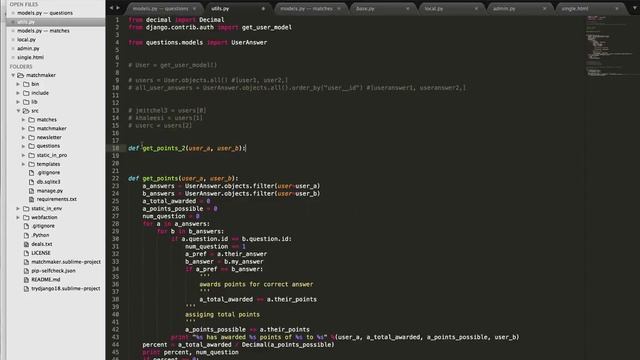This screenshot has height=360, width=640.
Task: Collapse the root matchmaker folder
Action: [x=13, y=75]
